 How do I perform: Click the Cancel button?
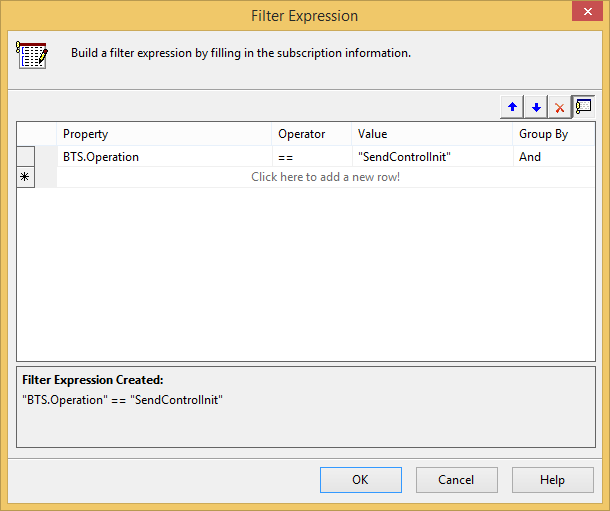(457, 480)
